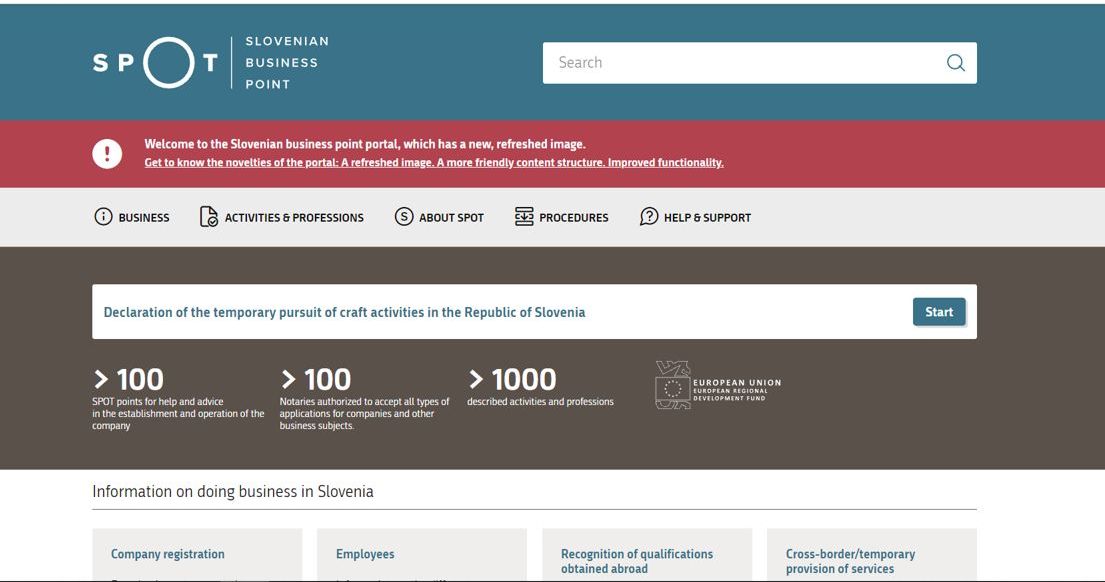Viewport: 1105px width, 582px height.
Task: Open the Business menu
Action: tap(144, 218)
